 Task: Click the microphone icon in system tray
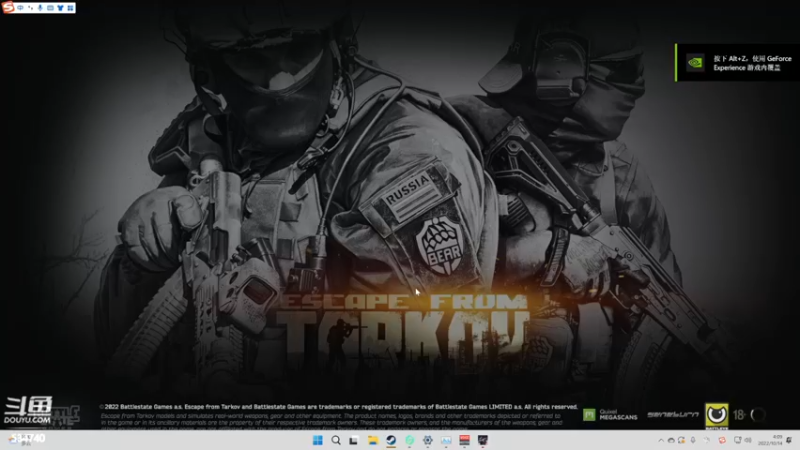coord(693,440)
